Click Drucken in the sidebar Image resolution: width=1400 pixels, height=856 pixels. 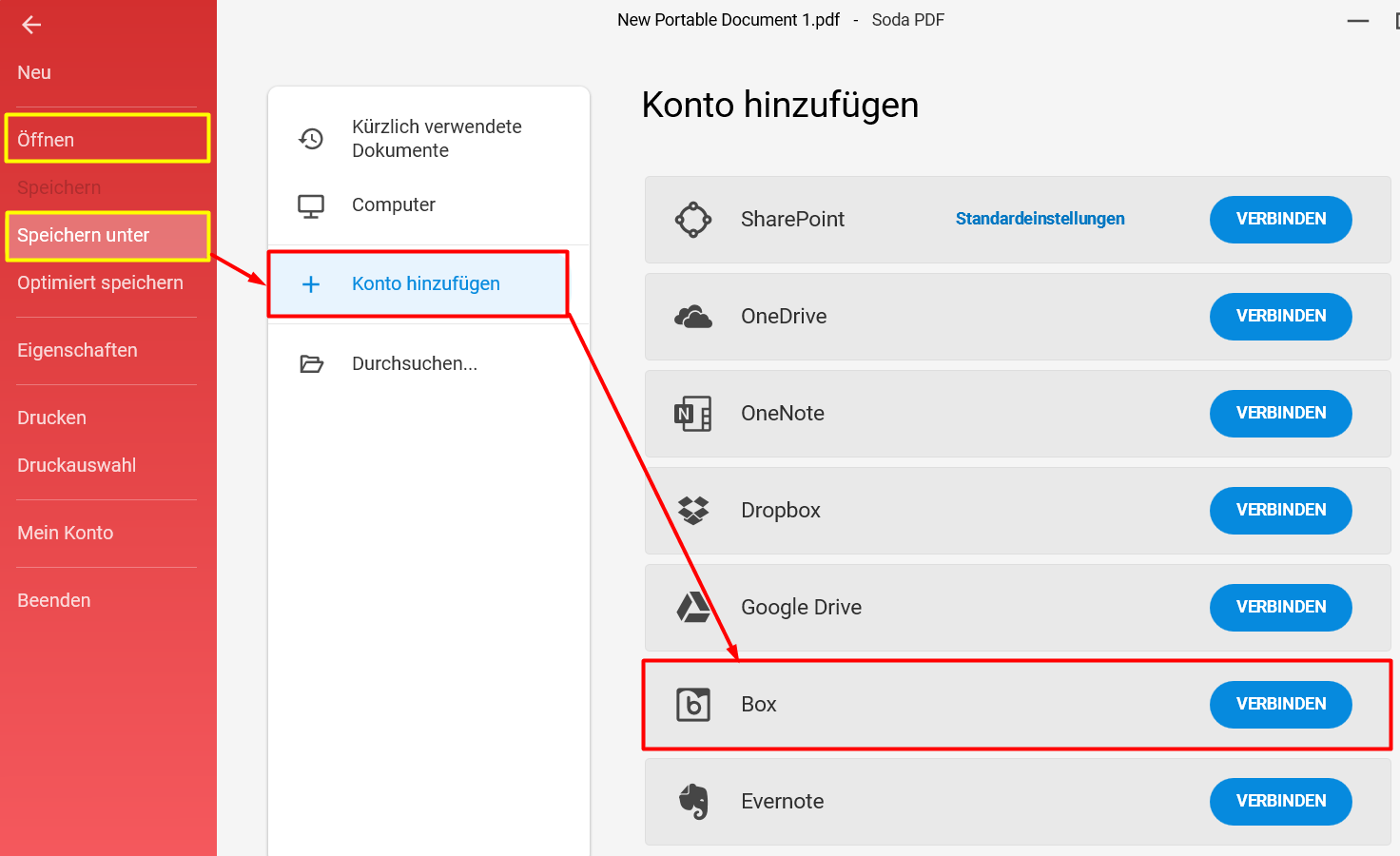[x=51, y=418]
